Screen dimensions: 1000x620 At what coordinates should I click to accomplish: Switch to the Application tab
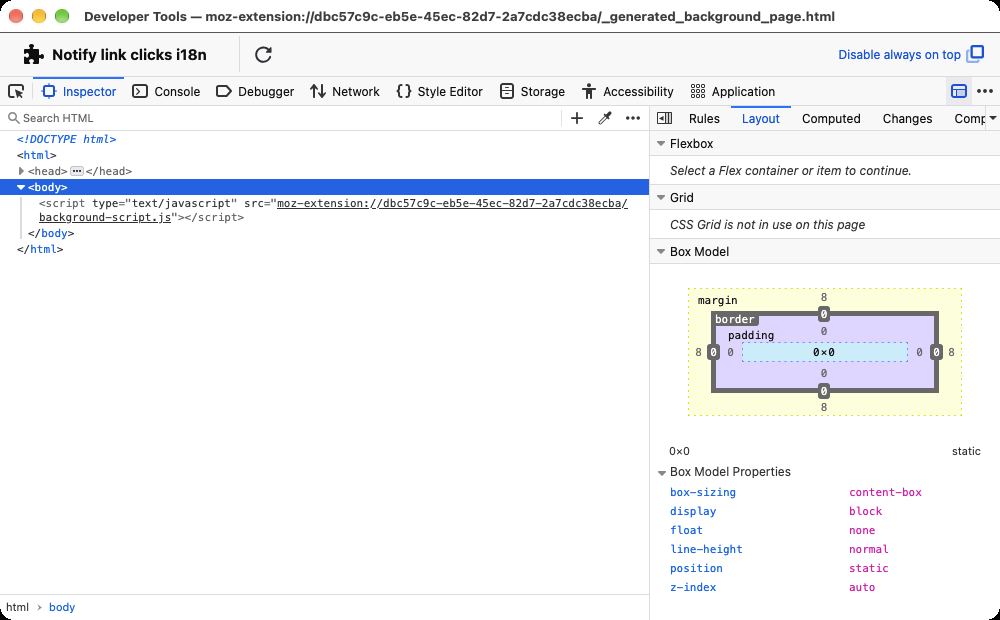[x=733, y=91]
